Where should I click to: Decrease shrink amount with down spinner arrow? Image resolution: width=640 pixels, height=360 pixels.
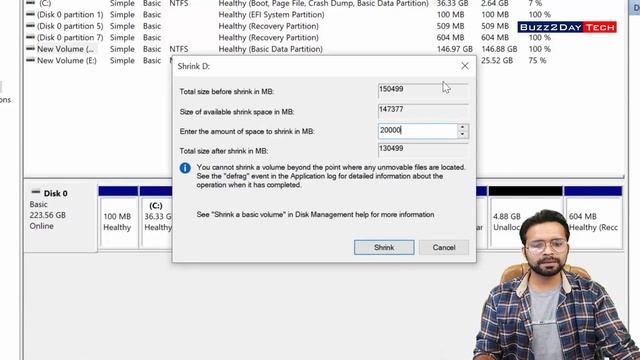point(462,135)
